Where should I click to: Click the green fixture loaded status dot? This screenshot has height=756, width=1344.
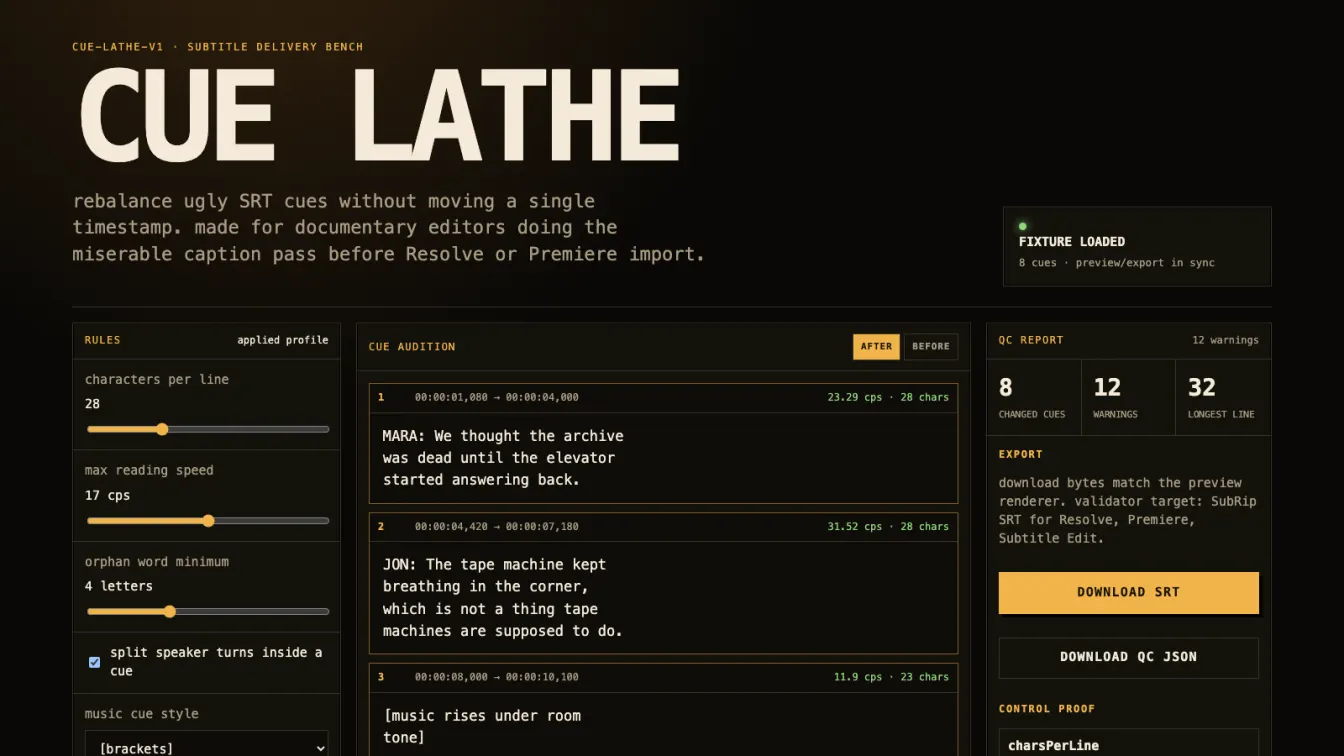coord(1022,226)
